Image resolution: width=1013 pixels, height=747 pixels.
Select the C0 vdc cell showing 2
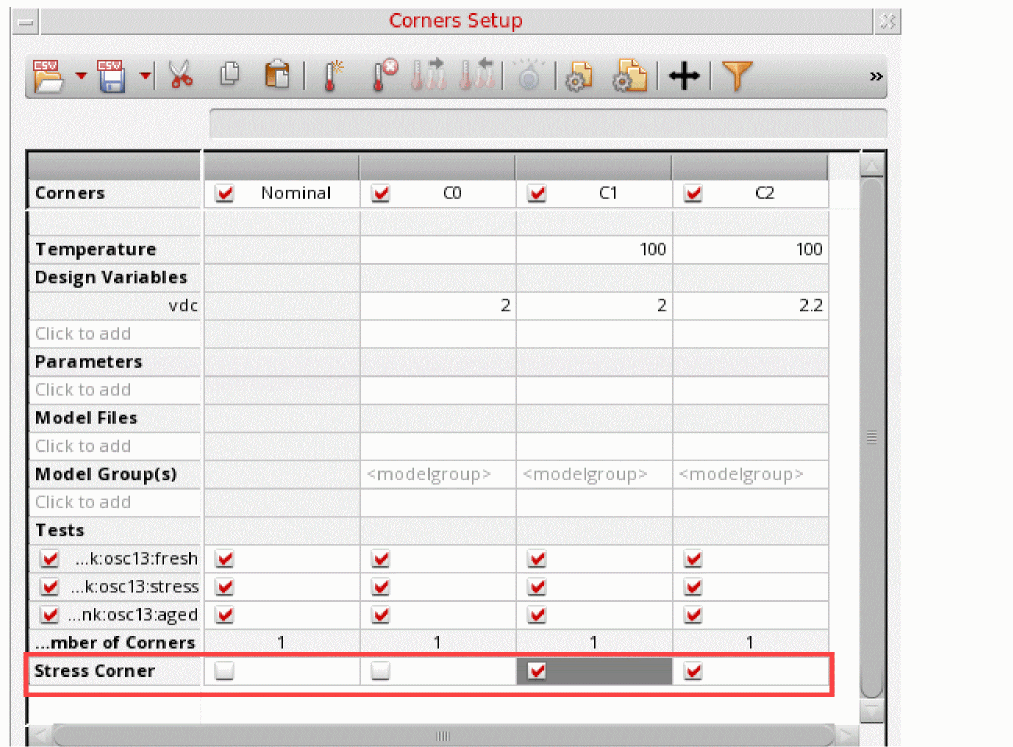click(x=437, y=306)
